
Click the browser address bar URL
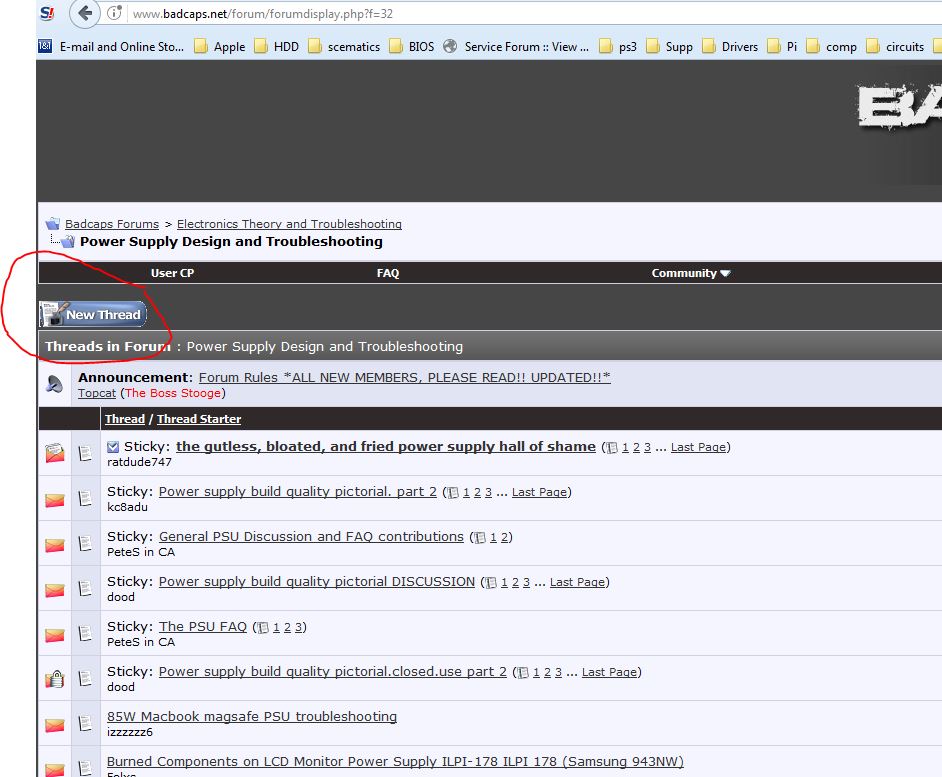click(263, 13)
